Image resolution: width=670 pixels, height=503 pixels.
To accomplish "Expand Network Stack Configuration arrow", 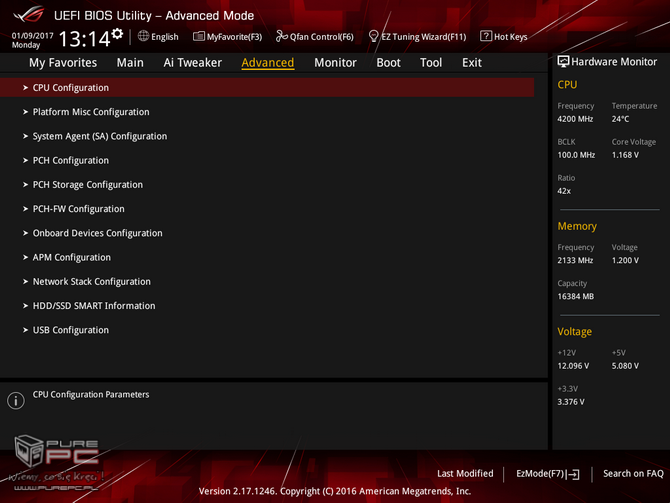I will tap(26, 282).
